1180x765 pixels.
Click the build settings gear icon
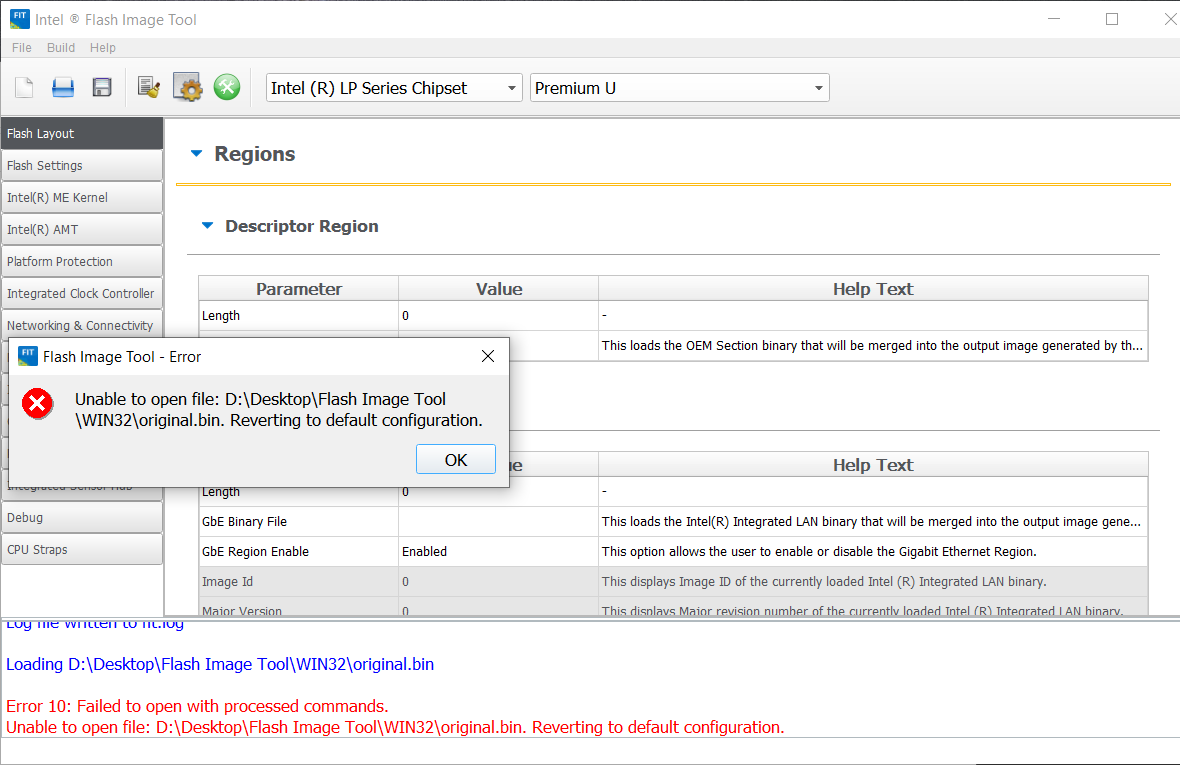(187, 87)
